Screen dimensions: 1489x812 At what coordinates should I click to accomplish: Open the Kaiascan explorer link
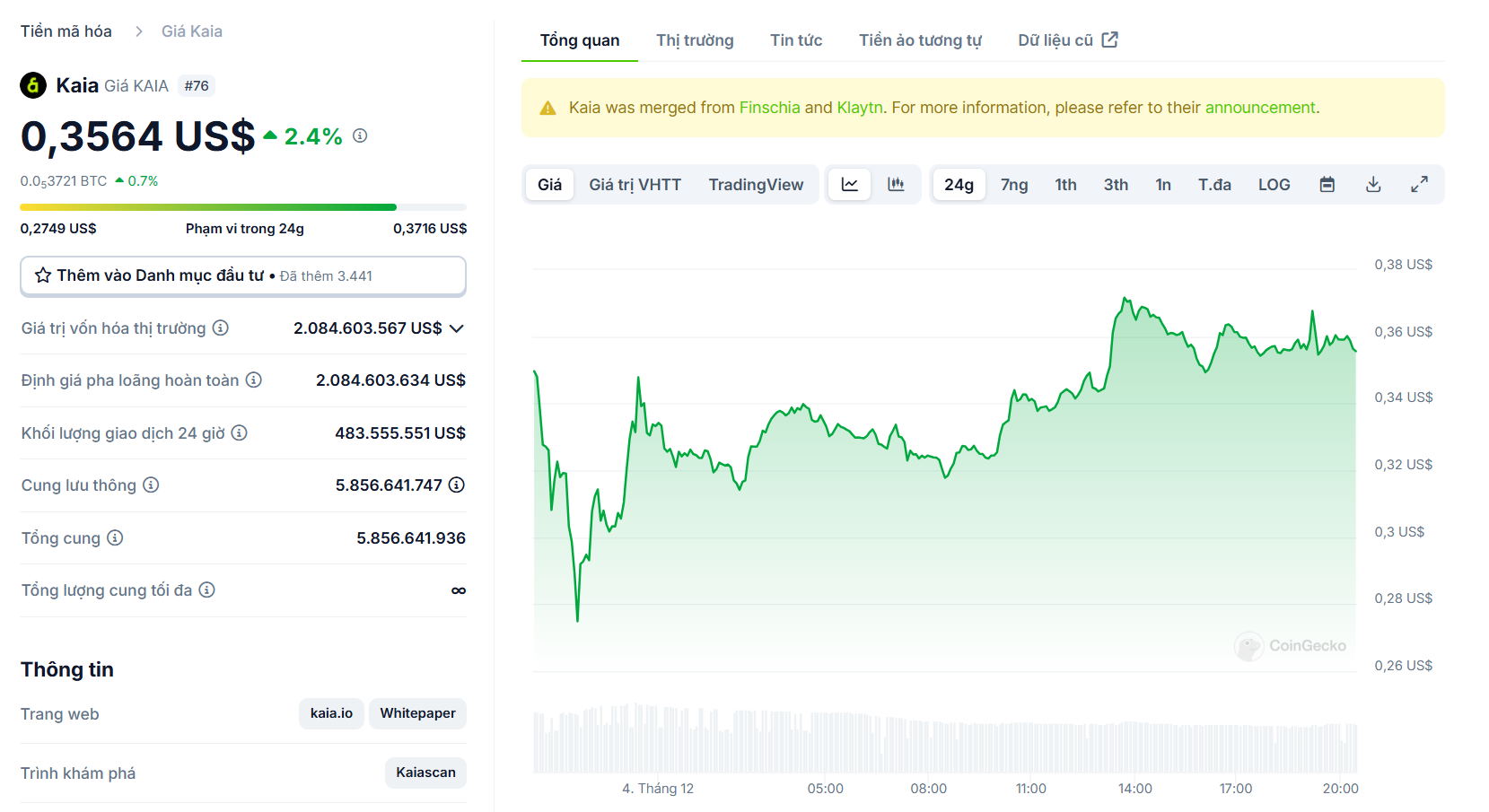(425, 773)
